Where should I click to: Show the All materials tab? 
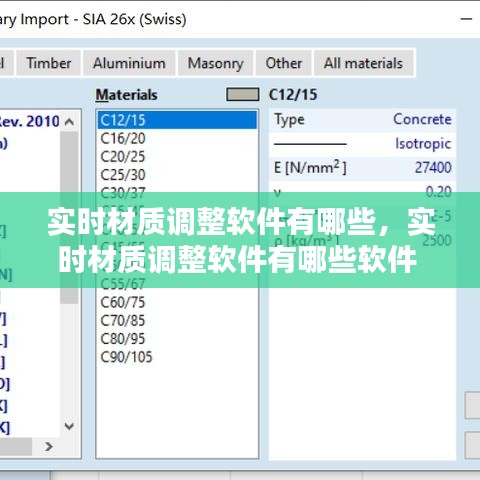pyautogui.click(x=364, y=63)
